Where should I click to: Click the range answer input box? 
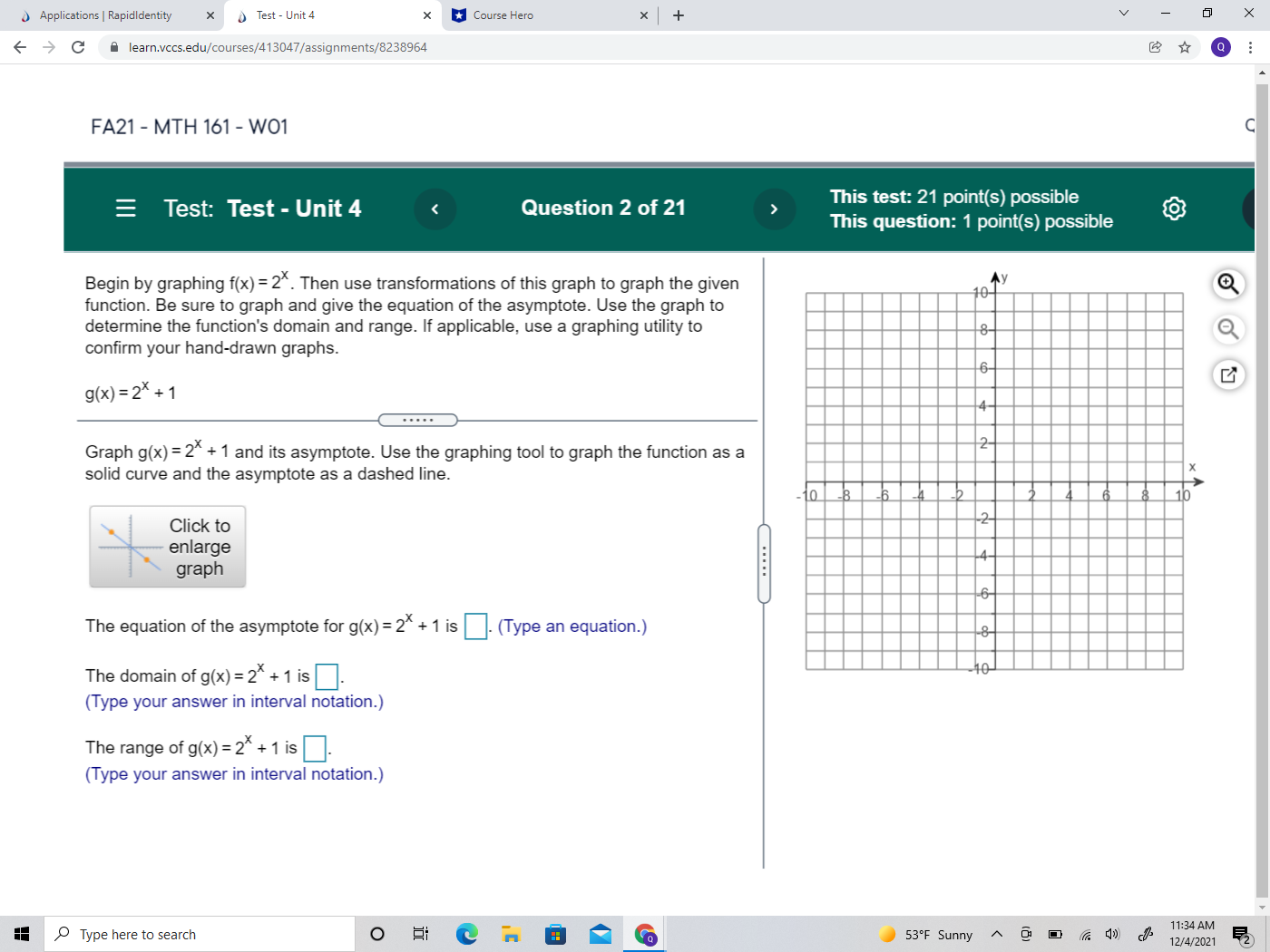pos(314,749)
